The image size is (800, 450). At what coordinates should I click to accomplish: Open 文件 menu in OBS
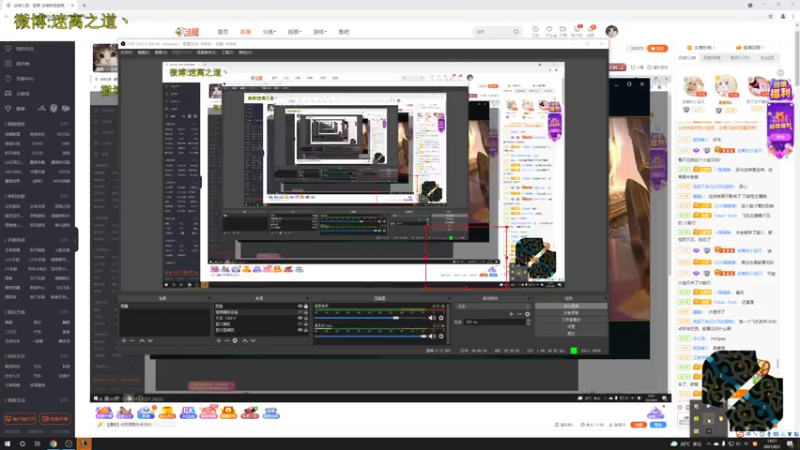126,53
